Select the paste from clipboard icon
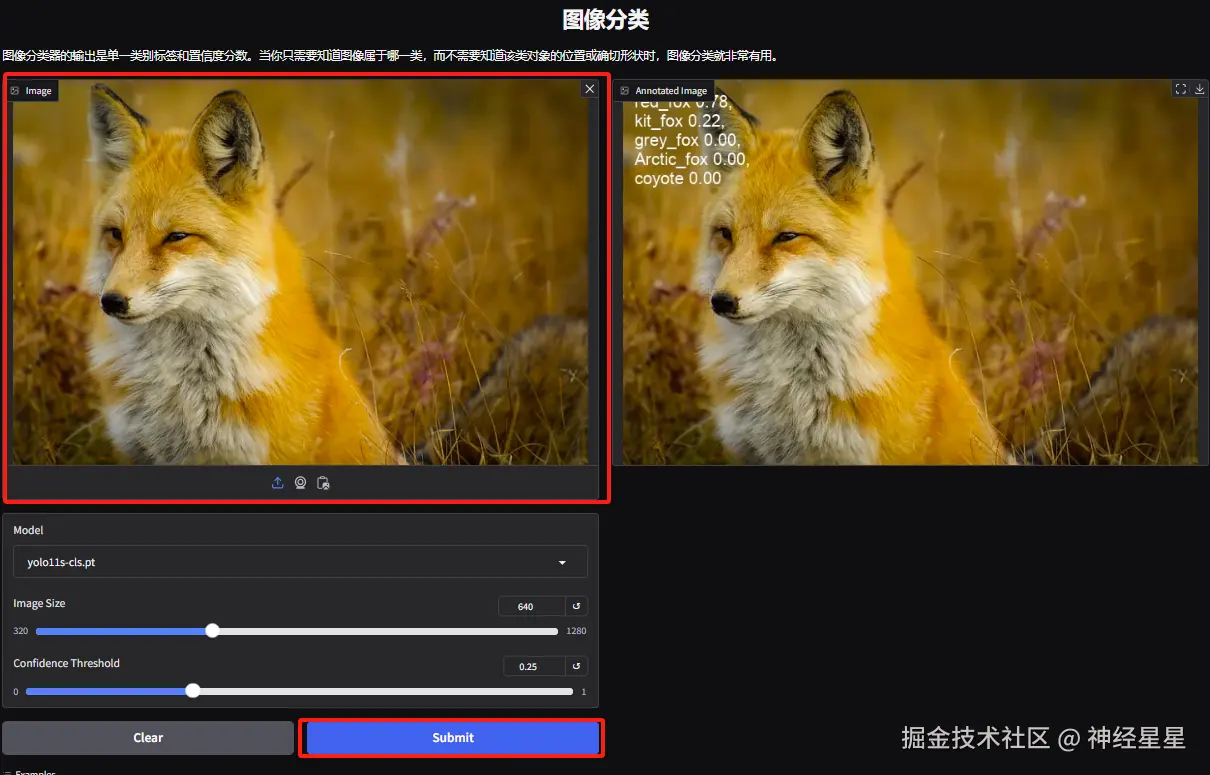 [x=323, y=482]
